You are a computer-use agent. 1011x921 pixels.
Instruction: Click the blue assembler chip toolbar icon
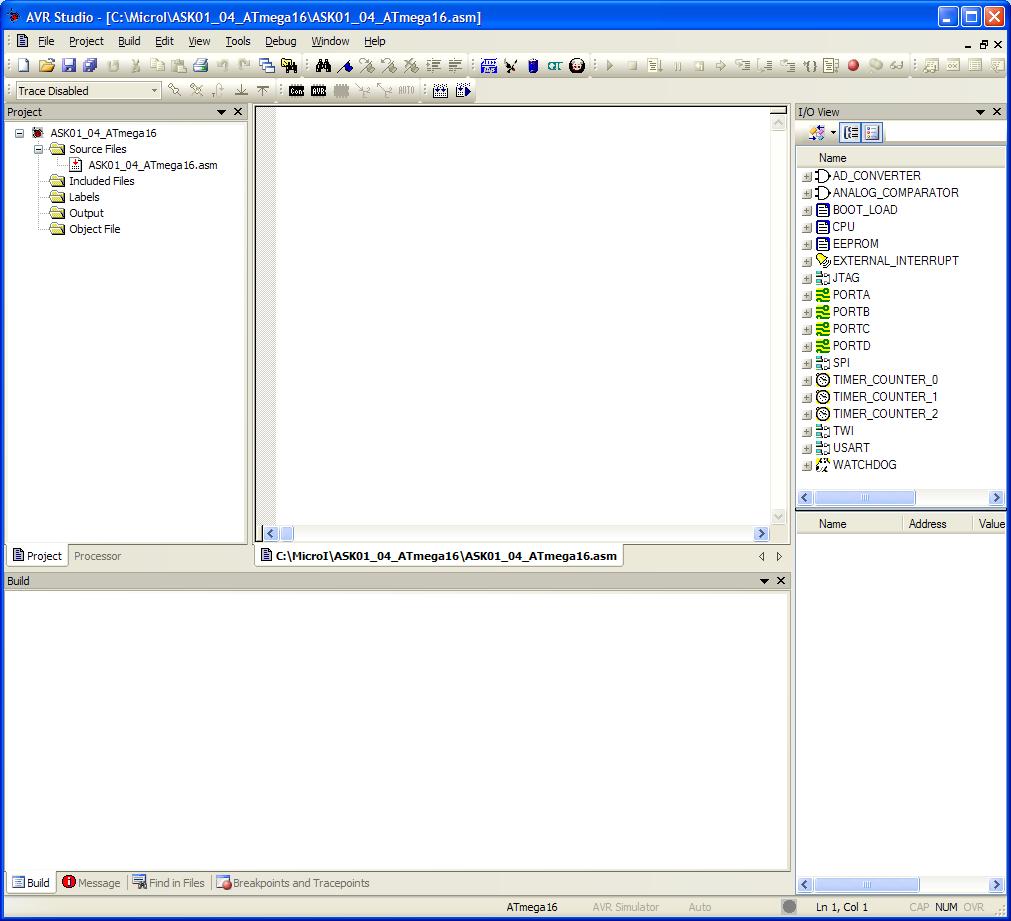[x=489, y=65]
